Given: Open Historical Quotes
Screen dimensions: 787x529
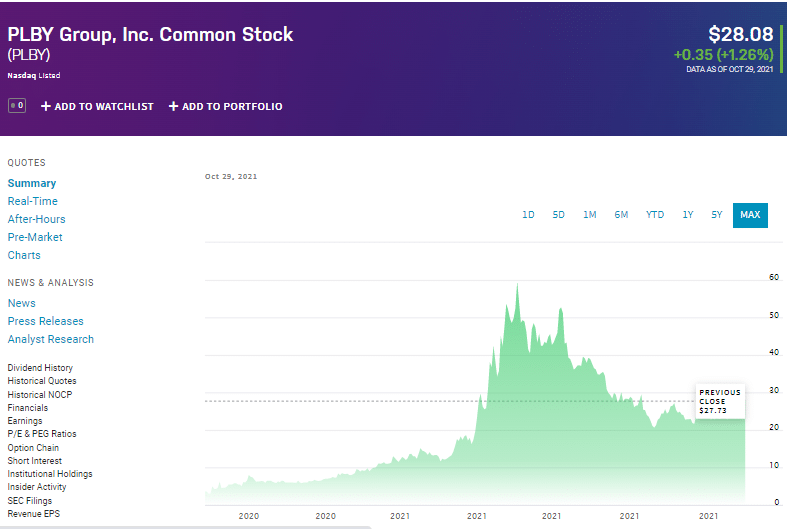Looking at the screenshot, I should pos(42,381).
